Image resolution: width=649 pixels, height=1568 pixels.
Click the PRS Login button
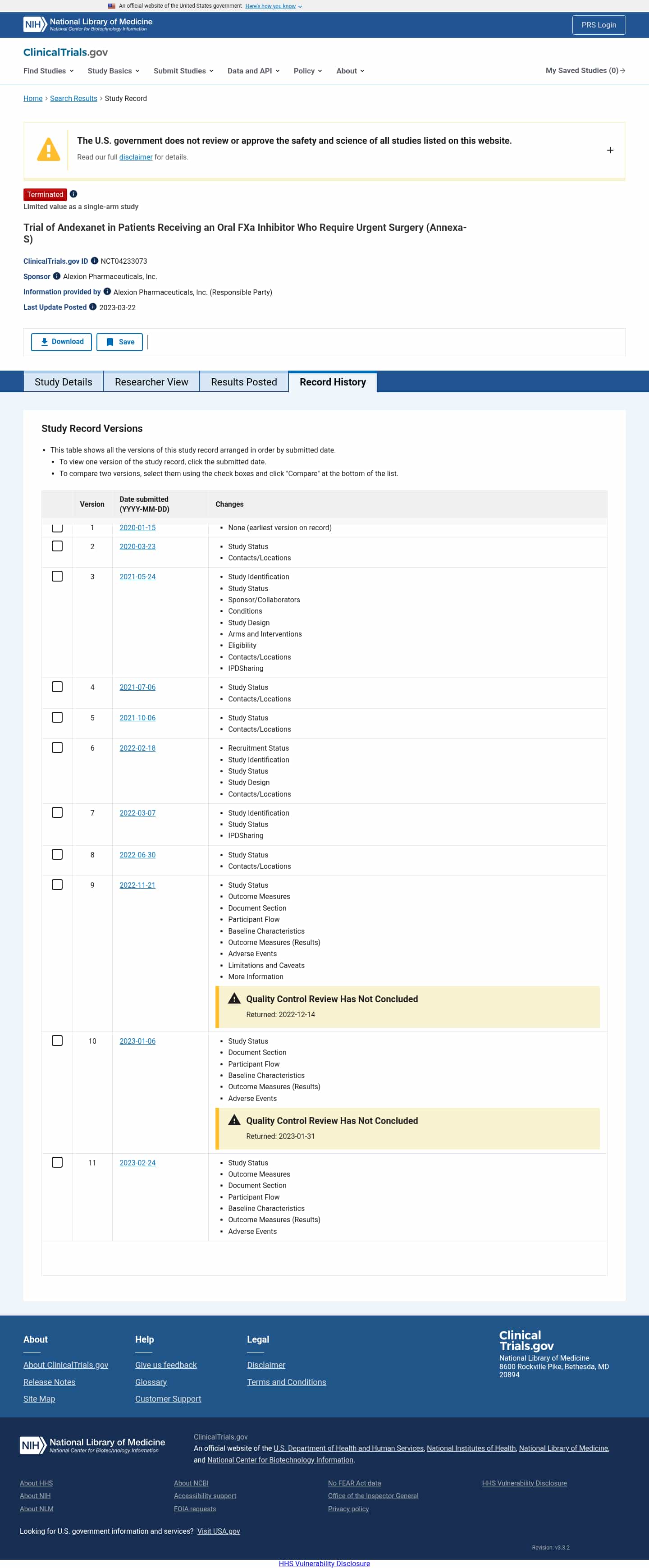599,25
